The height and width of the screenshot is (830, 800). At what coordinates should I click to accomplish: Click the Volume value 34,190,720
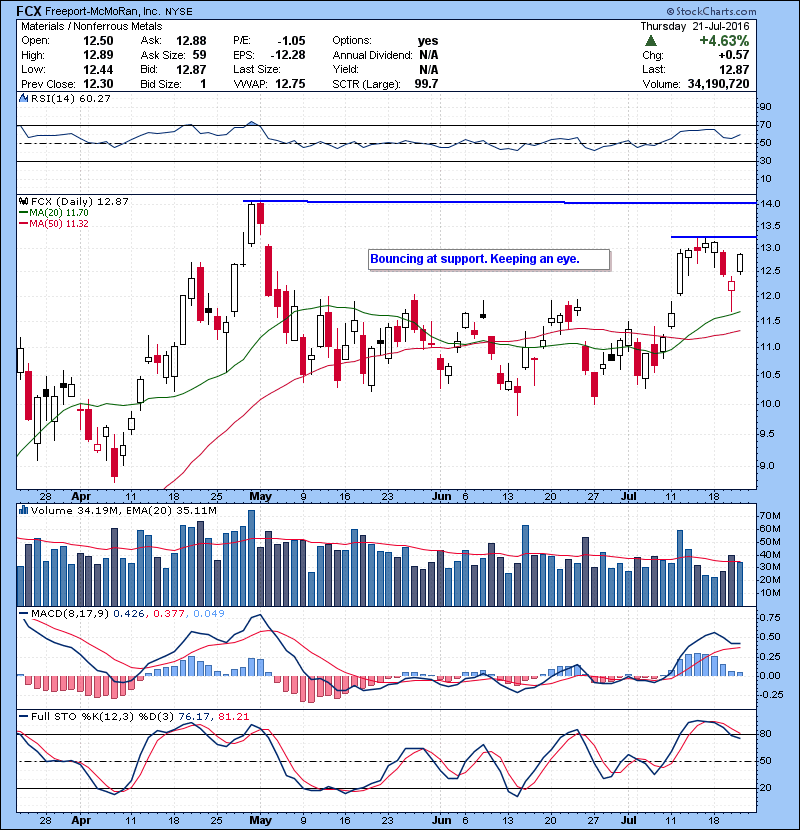click(x=718, y=84)
